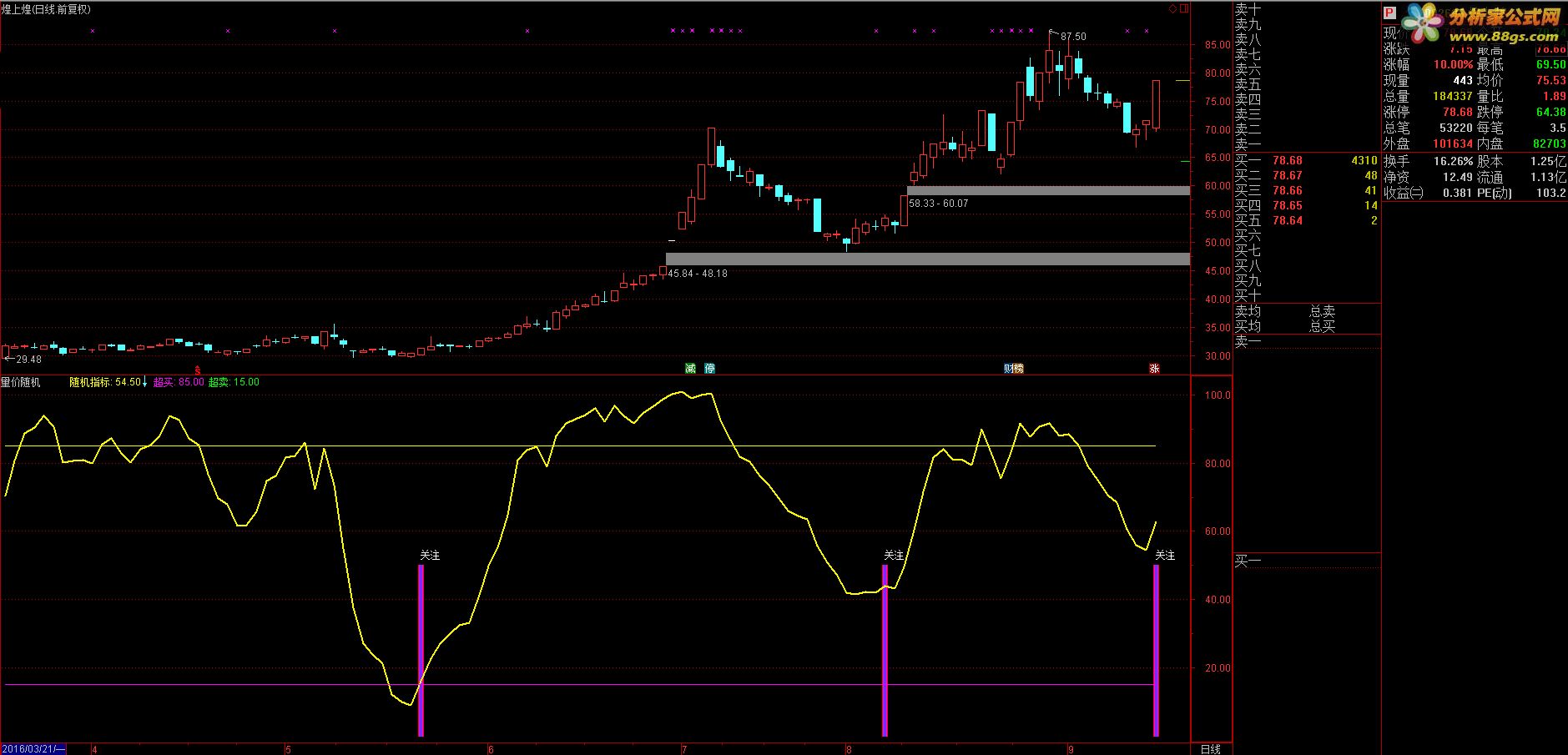Click the 超买: 85.00 label
This screenshot has width=1568, height=755.
pos(179,382)
